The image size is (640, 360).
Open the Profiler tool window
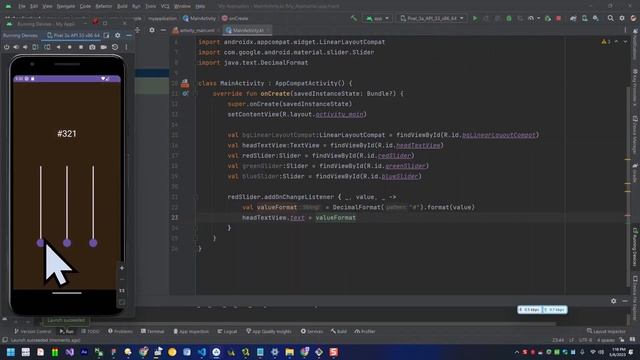click(365, 331)
